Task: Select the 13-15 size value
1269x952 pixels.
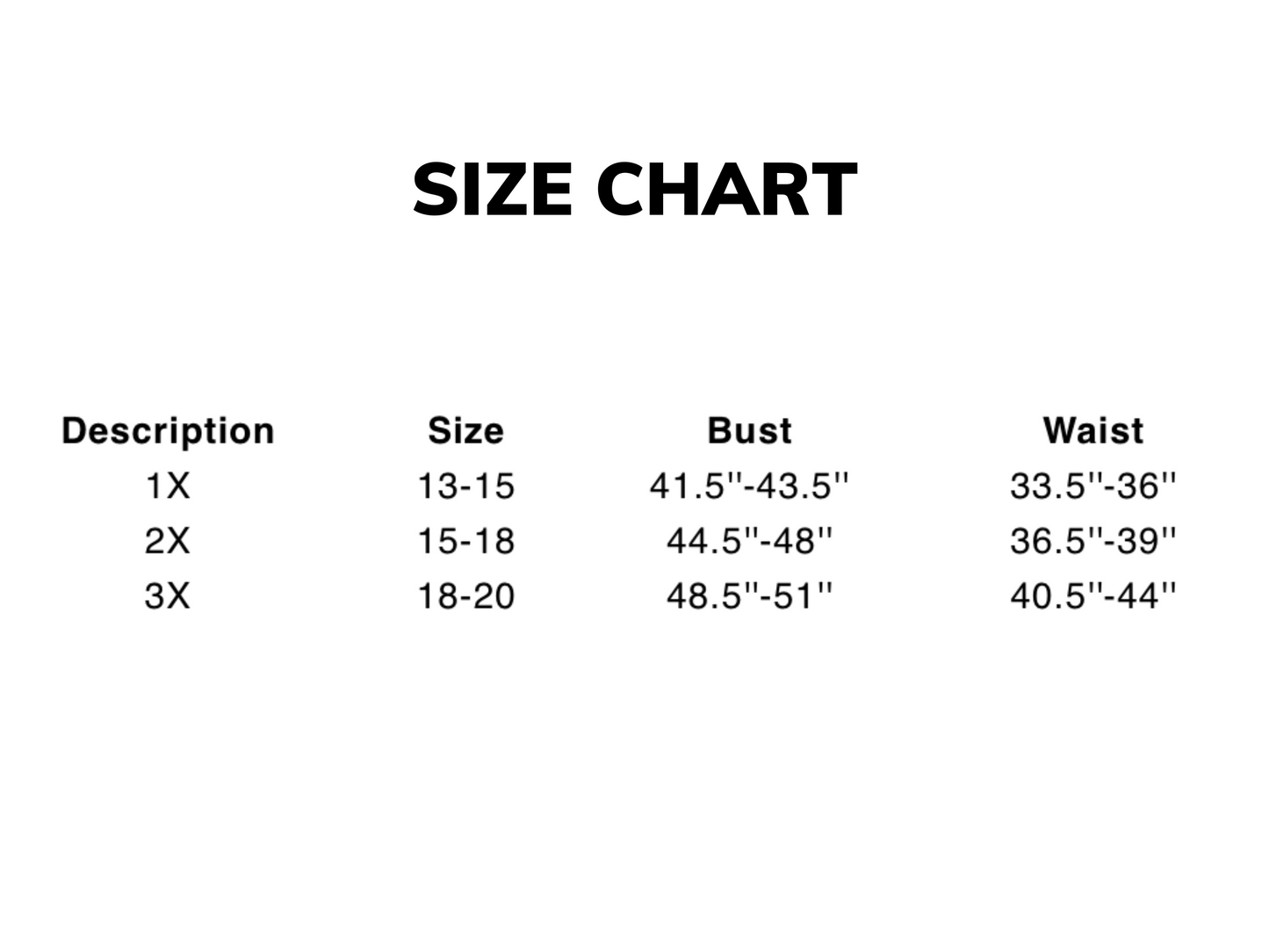Action: [x=465, y=486]
